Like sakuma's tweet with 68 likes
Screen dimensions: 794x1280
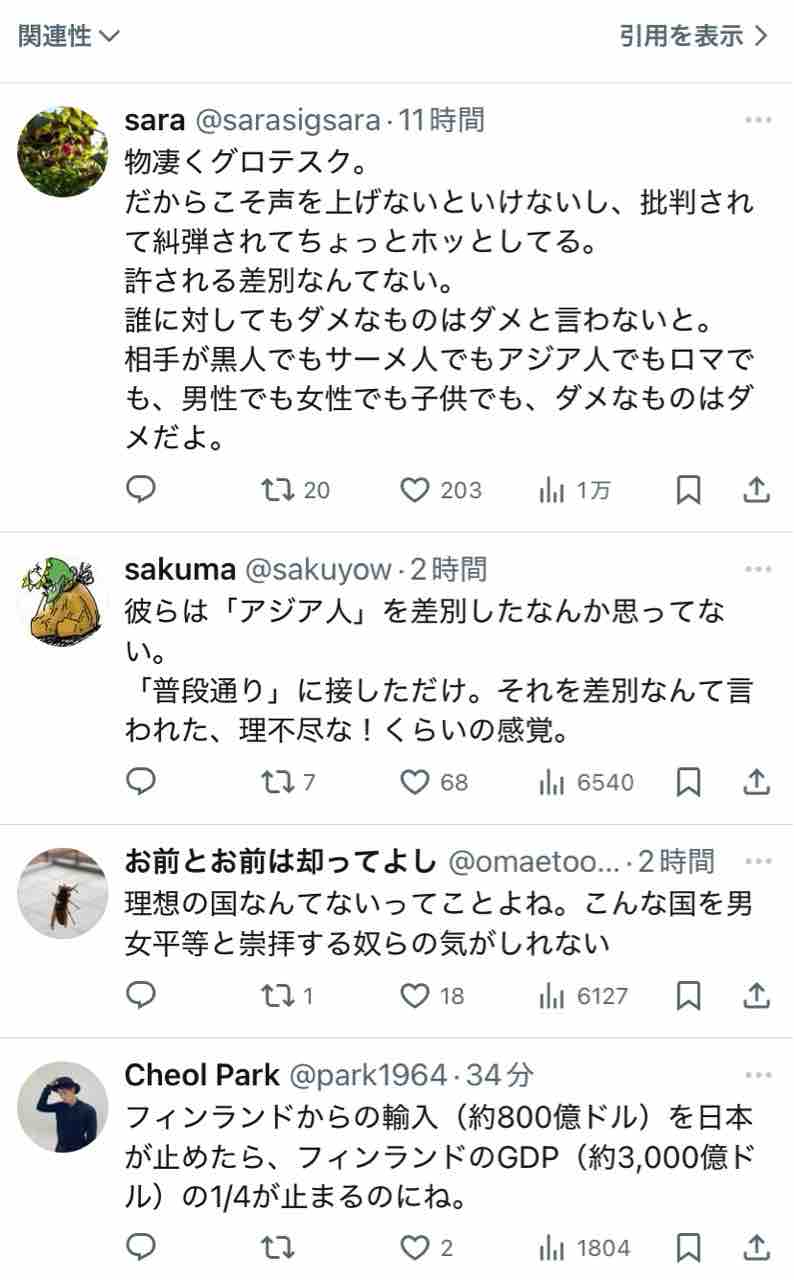(415, 781)
